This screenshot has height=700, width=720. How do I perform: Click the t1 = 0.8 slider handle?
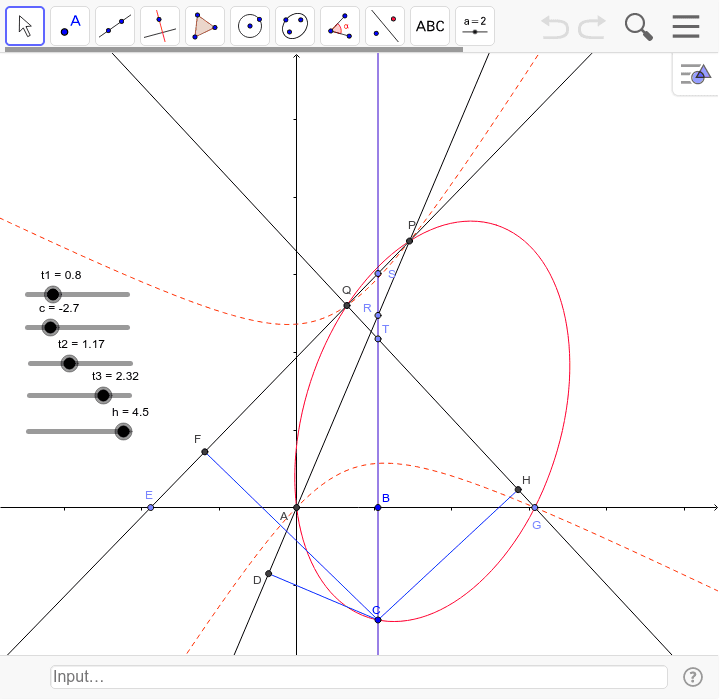tap(53, 294)
